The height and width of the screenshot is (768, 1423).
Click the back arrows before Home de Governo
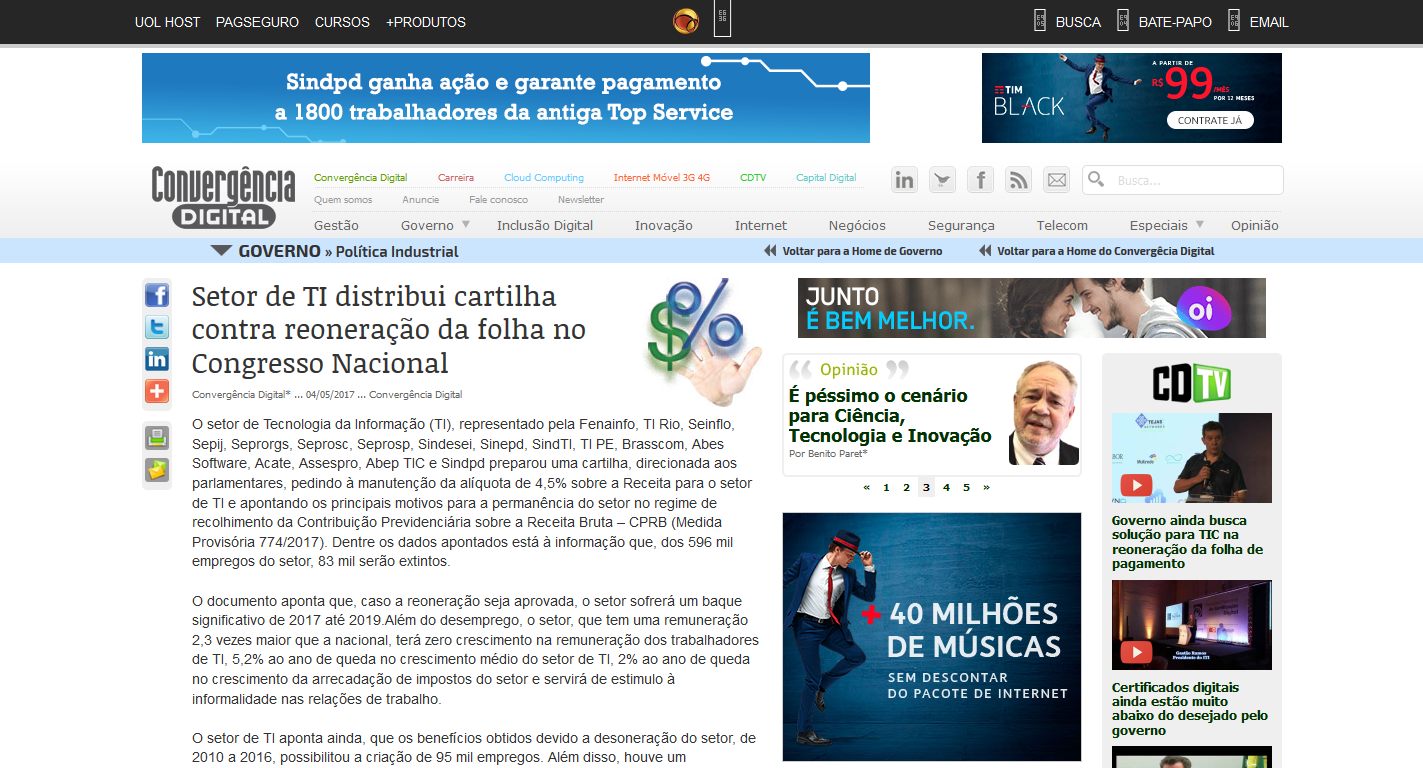(x=770, y=251)
